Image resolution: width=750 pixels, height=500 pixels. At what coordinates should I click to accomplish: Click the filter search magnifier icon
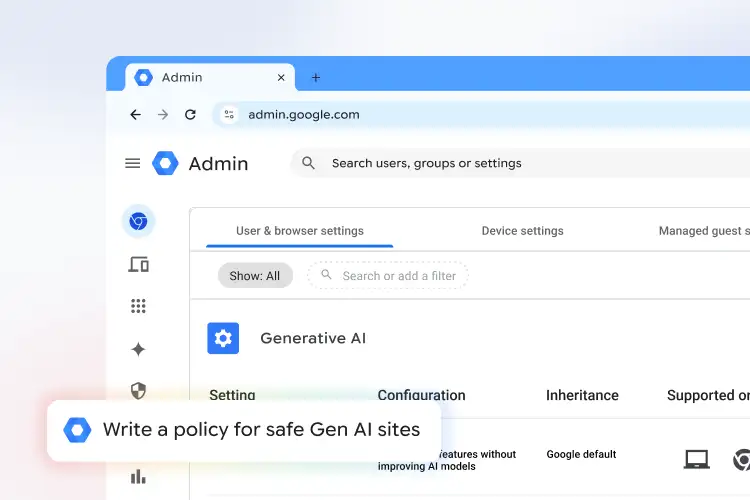click(326, 275)
